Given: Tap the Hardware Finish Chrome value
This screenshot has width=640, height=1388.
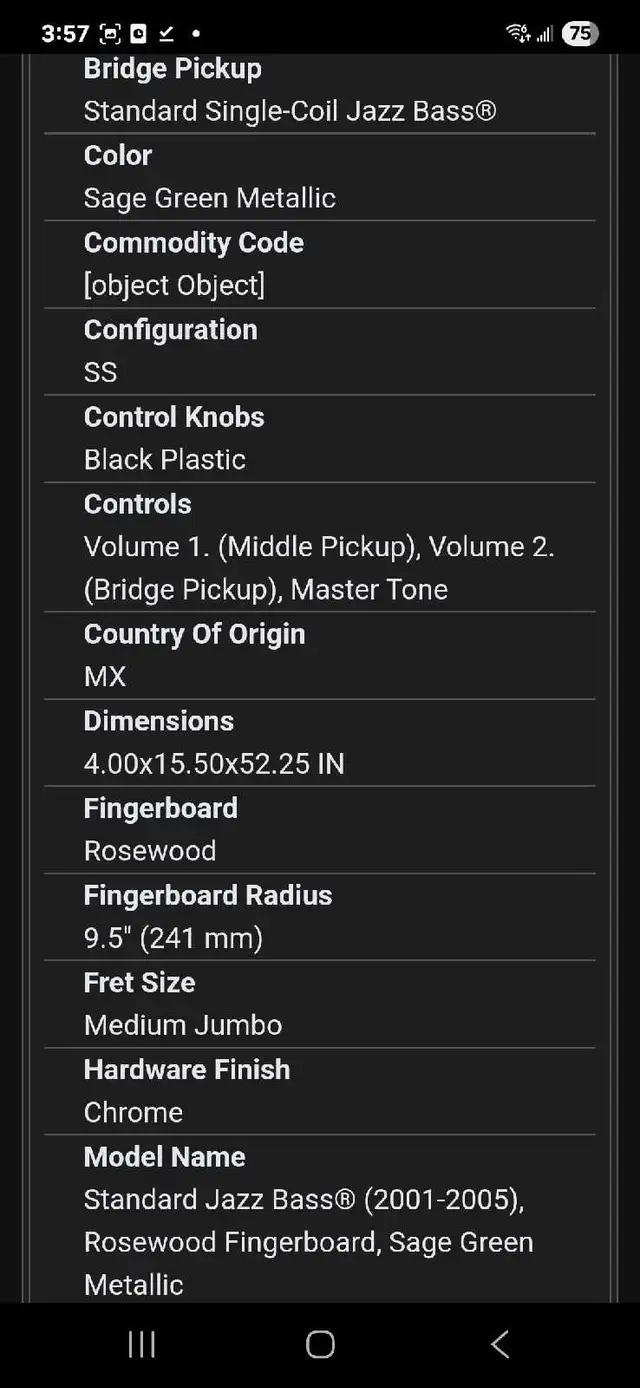Looking at the screenshot, I should coord(133,1112).
